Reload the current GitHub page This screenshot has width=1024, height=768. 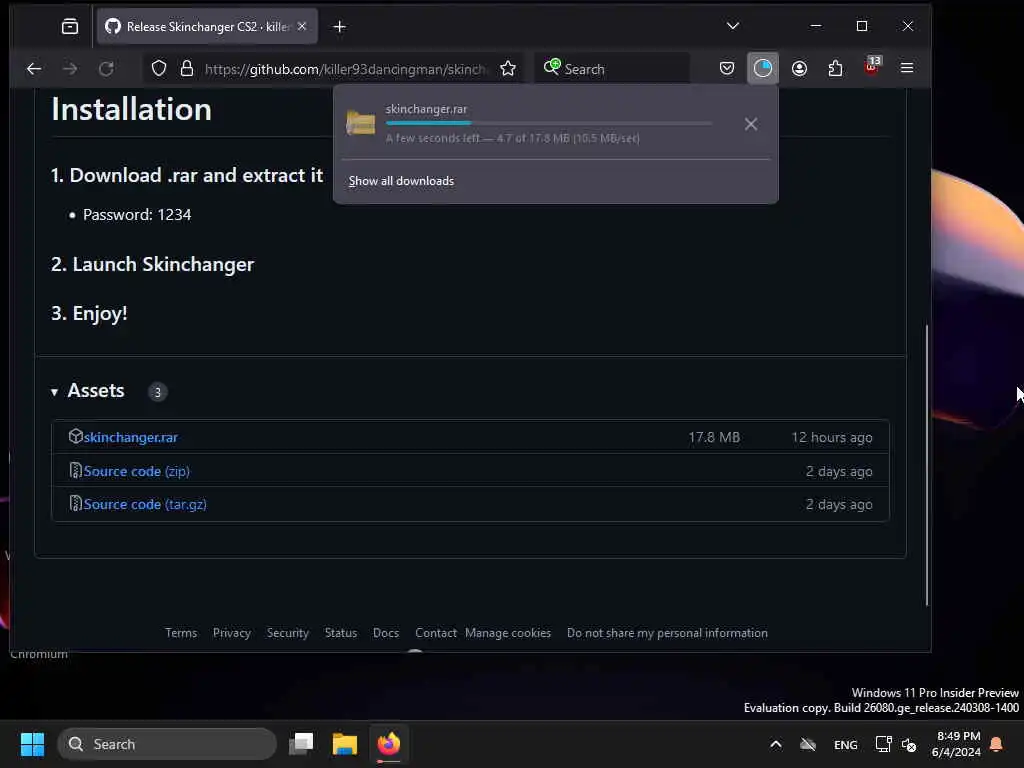(106, 69)
